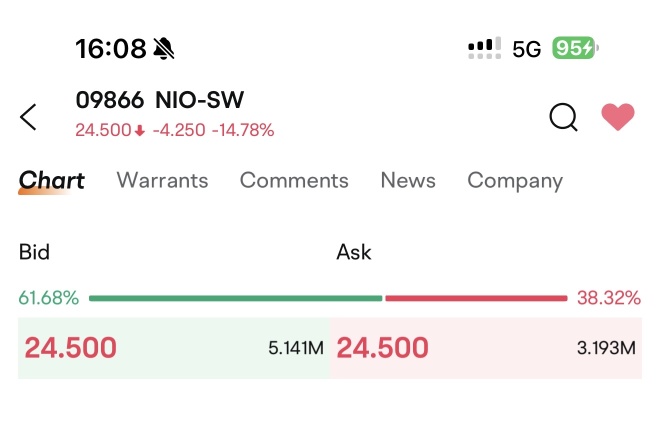Tap the green bid ratio bar

pyautogui.click(x=235, y=298)
